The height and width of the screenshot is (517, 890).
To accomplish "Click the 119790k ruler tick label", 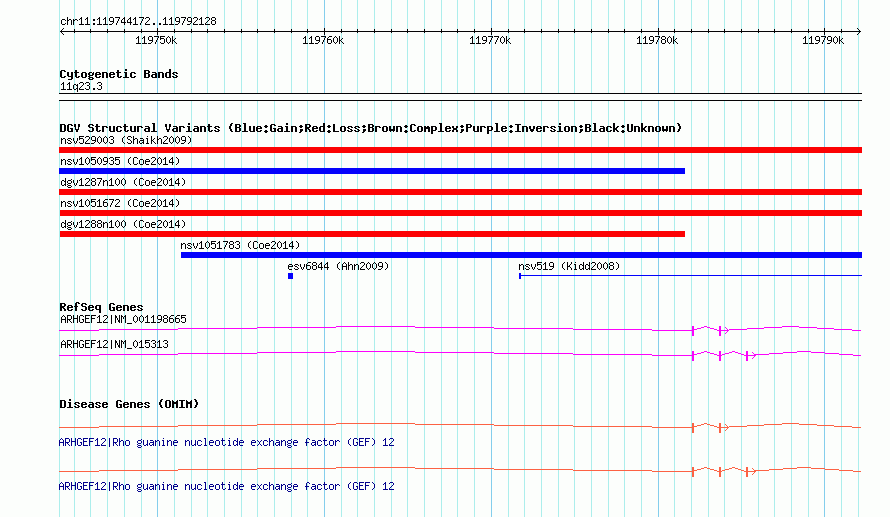I will [x=823, y=40].
